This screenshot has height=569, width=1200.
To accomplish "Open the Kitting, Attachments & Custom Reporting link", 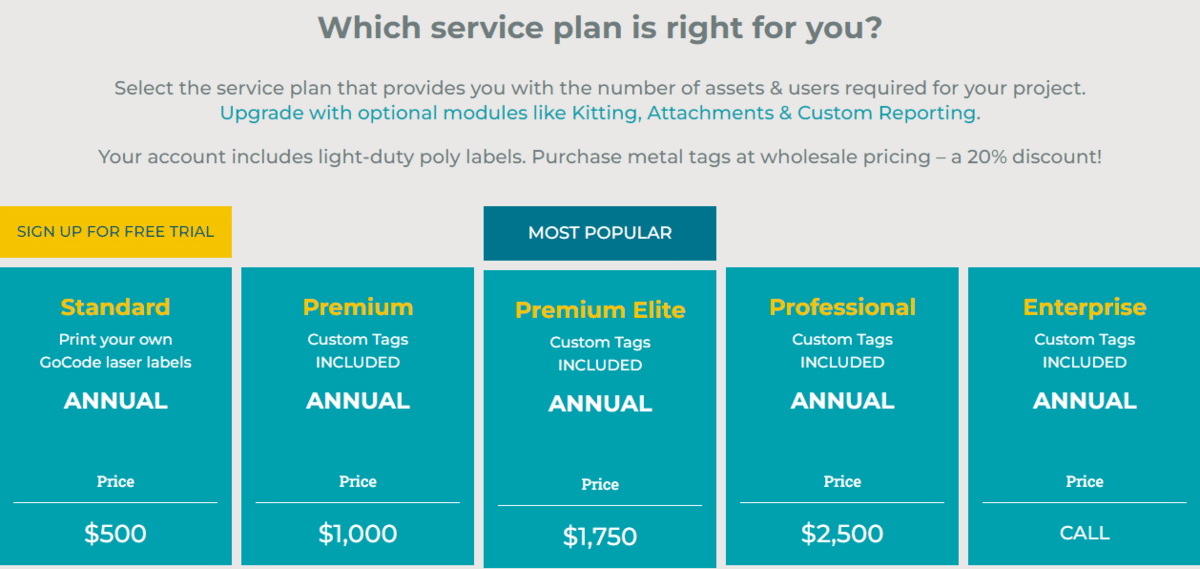I will [598, 113].
